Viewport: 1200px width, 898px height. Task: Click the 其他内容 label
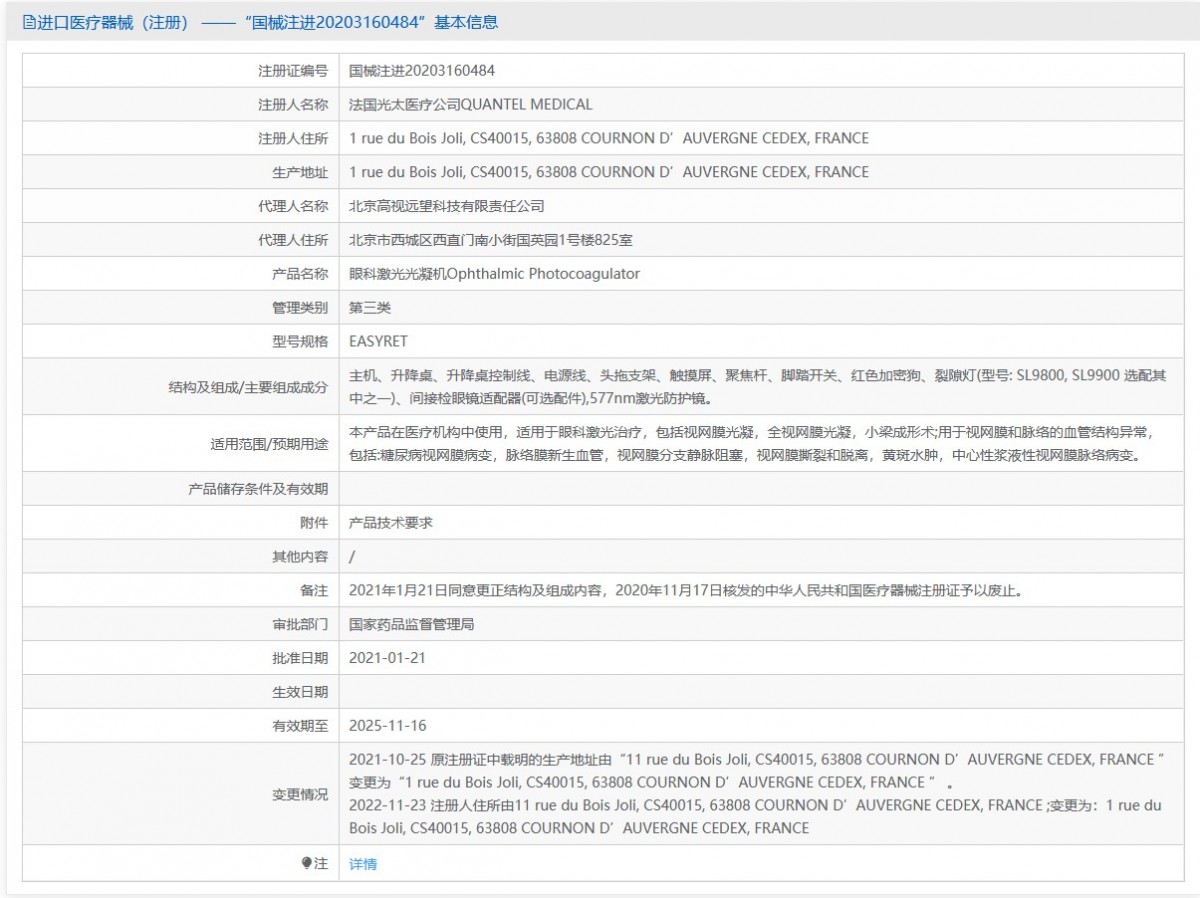[x=300, y=557]
